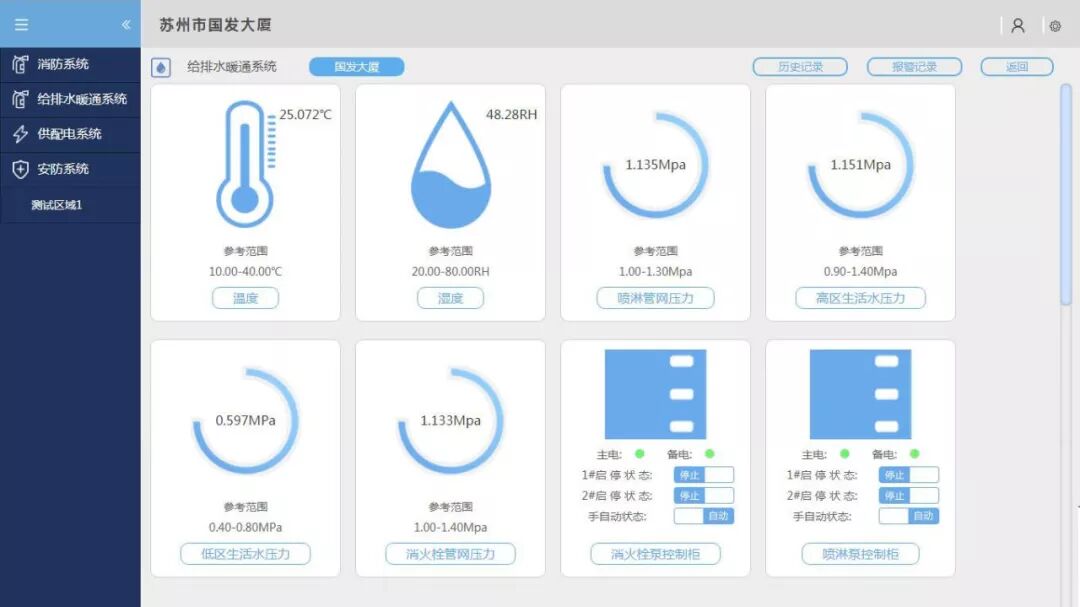Click the 0.90-1.40Mpa reference range
Image resolution: width=1080 pixels, height=607 pixels.
(x=860, y=271)
